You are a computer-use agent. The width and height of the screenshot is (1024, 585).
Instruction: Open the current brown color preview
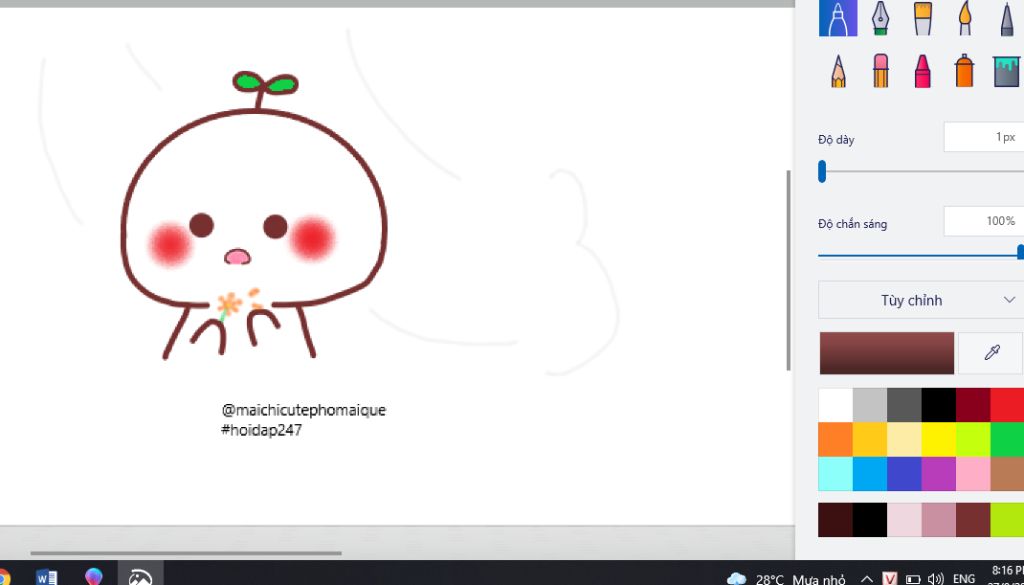(887, 353)
